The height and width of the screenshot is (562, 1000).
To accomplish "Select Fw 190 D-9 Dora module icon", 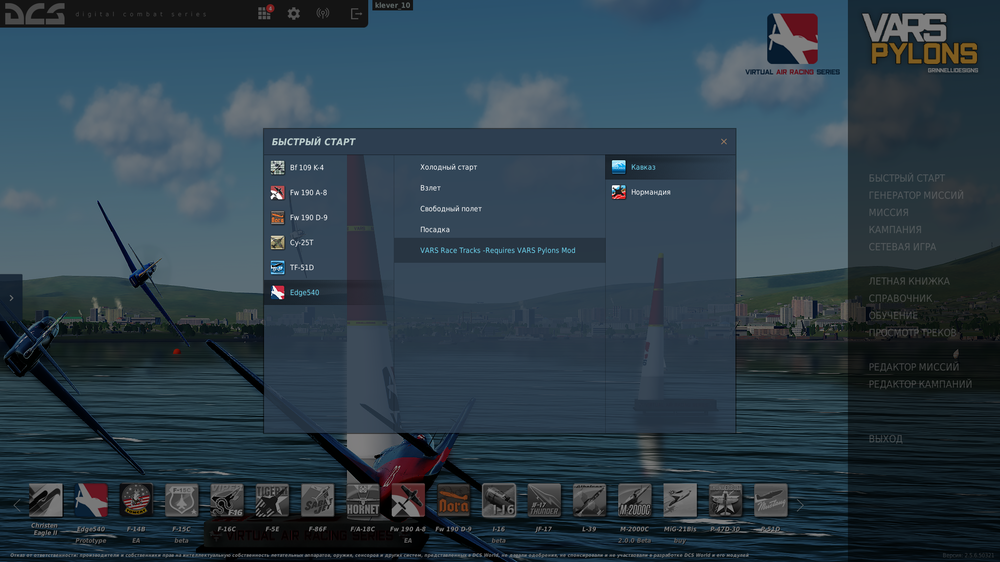I will click(x=453, y=500).
